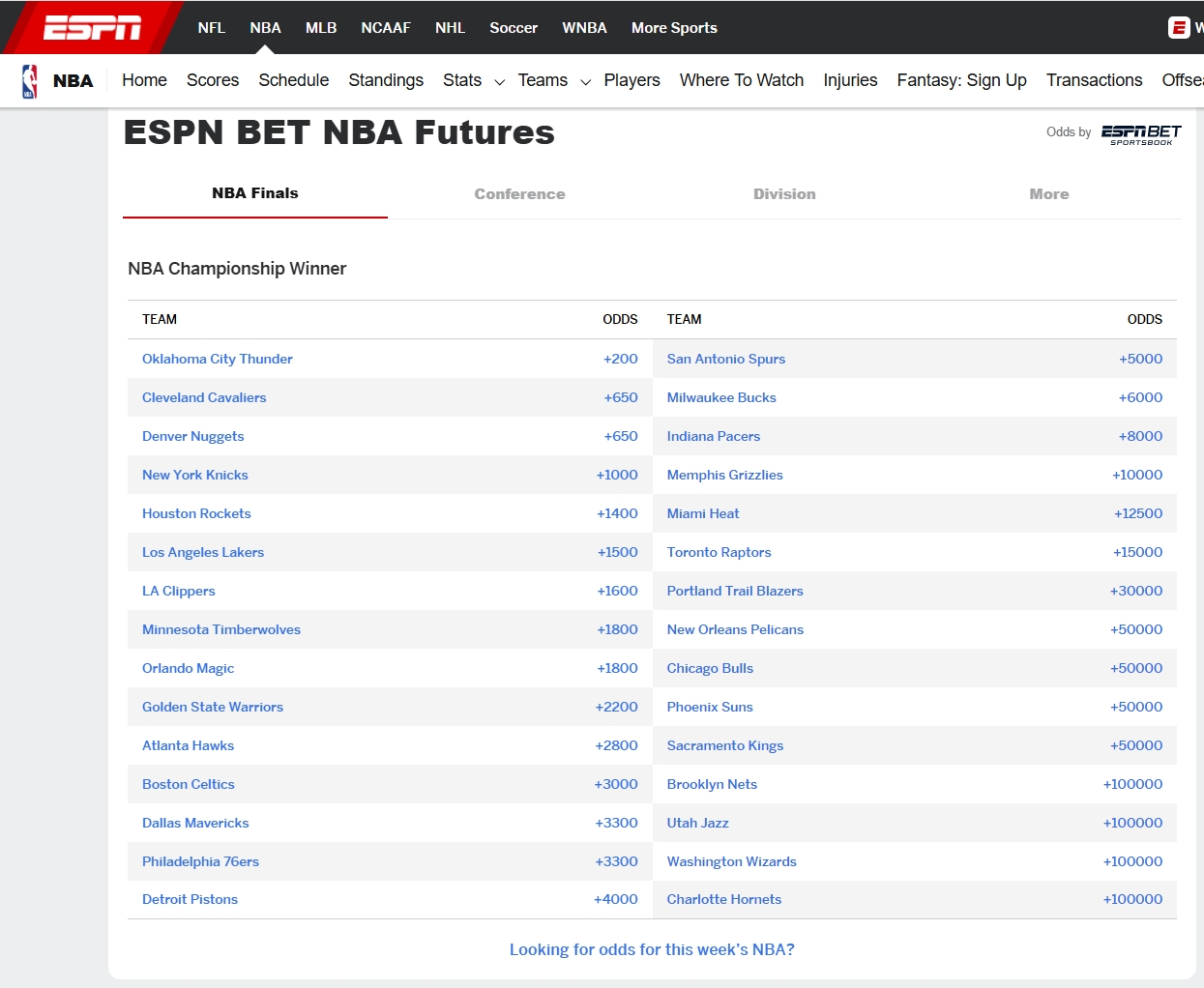The image size is (1204, 988).
Task: Go to NBA Home page
Action: (144, 80)
